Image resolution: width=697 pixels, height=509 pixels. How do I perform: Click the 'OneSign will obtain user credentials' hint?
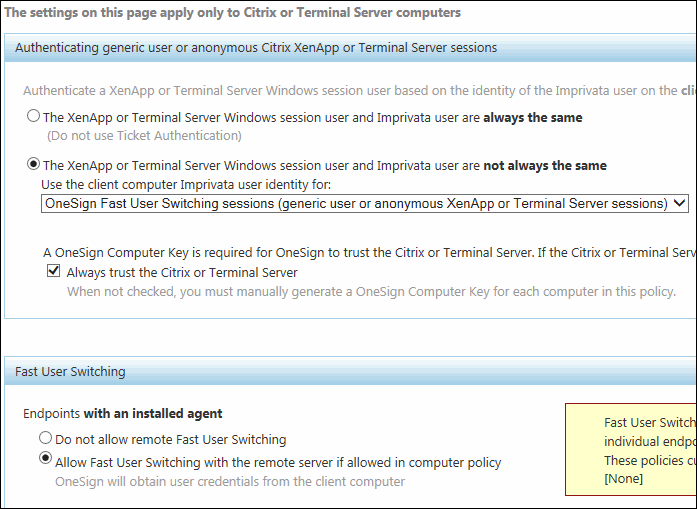coord(230,482)
